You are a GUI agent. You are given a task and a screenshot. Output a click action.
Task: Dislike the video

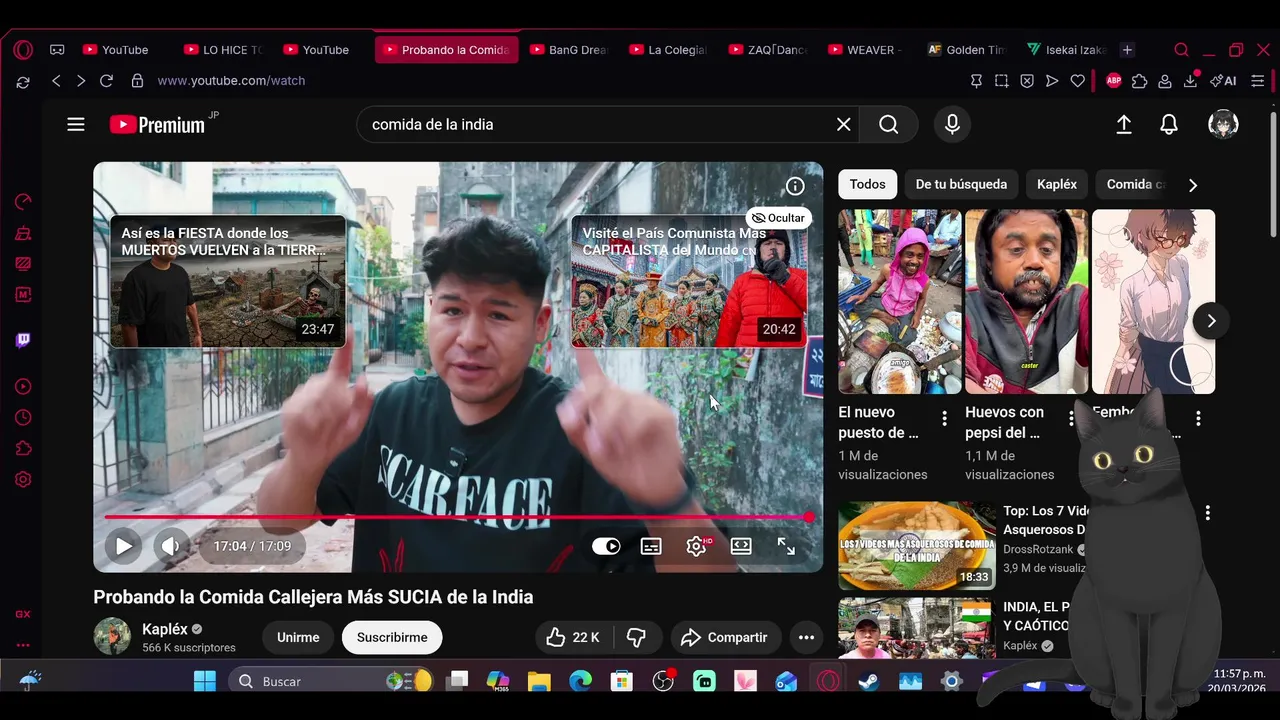pyautogui.click(x=636, y=637)
